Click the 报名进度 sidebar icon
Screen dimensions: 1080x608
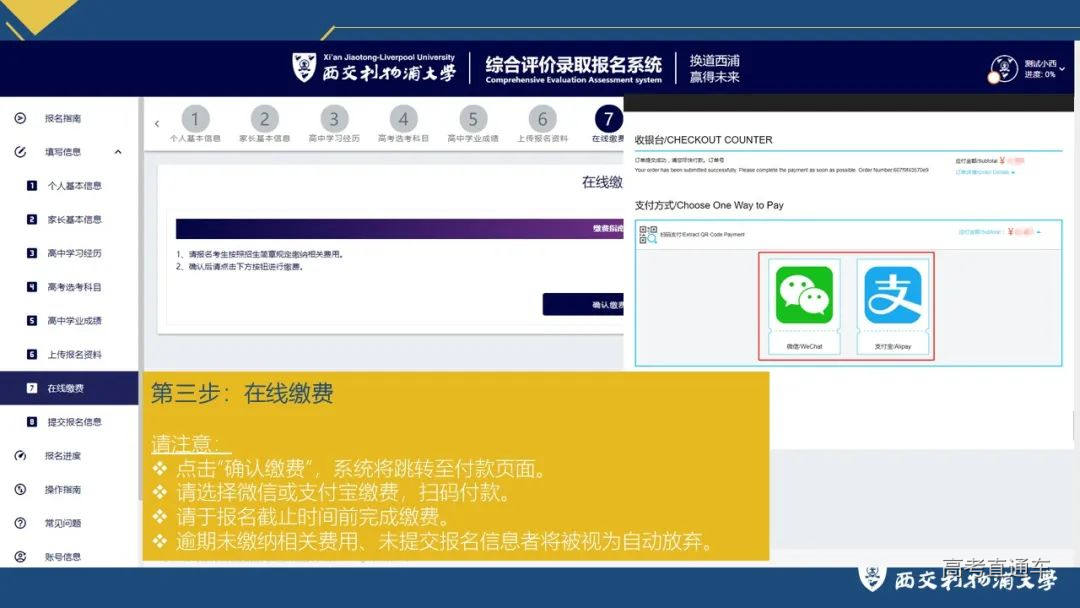click(x=22, y=455)
